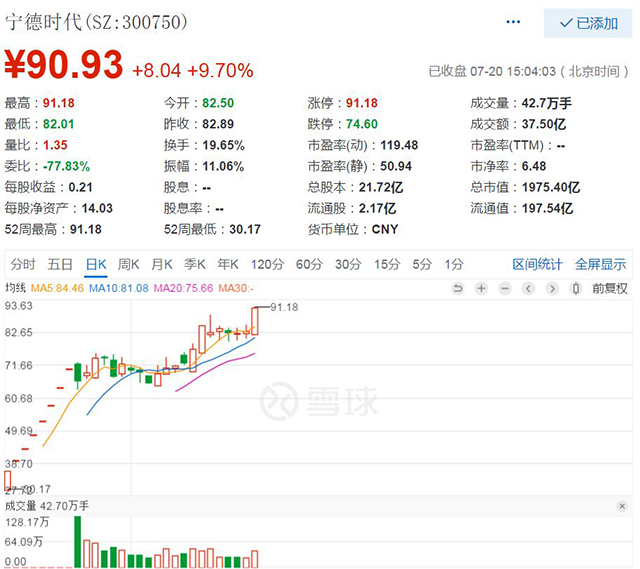Screen dimensions: 640x569
Task: Click the MA10:81.08 indicator label
Action: 119,288
